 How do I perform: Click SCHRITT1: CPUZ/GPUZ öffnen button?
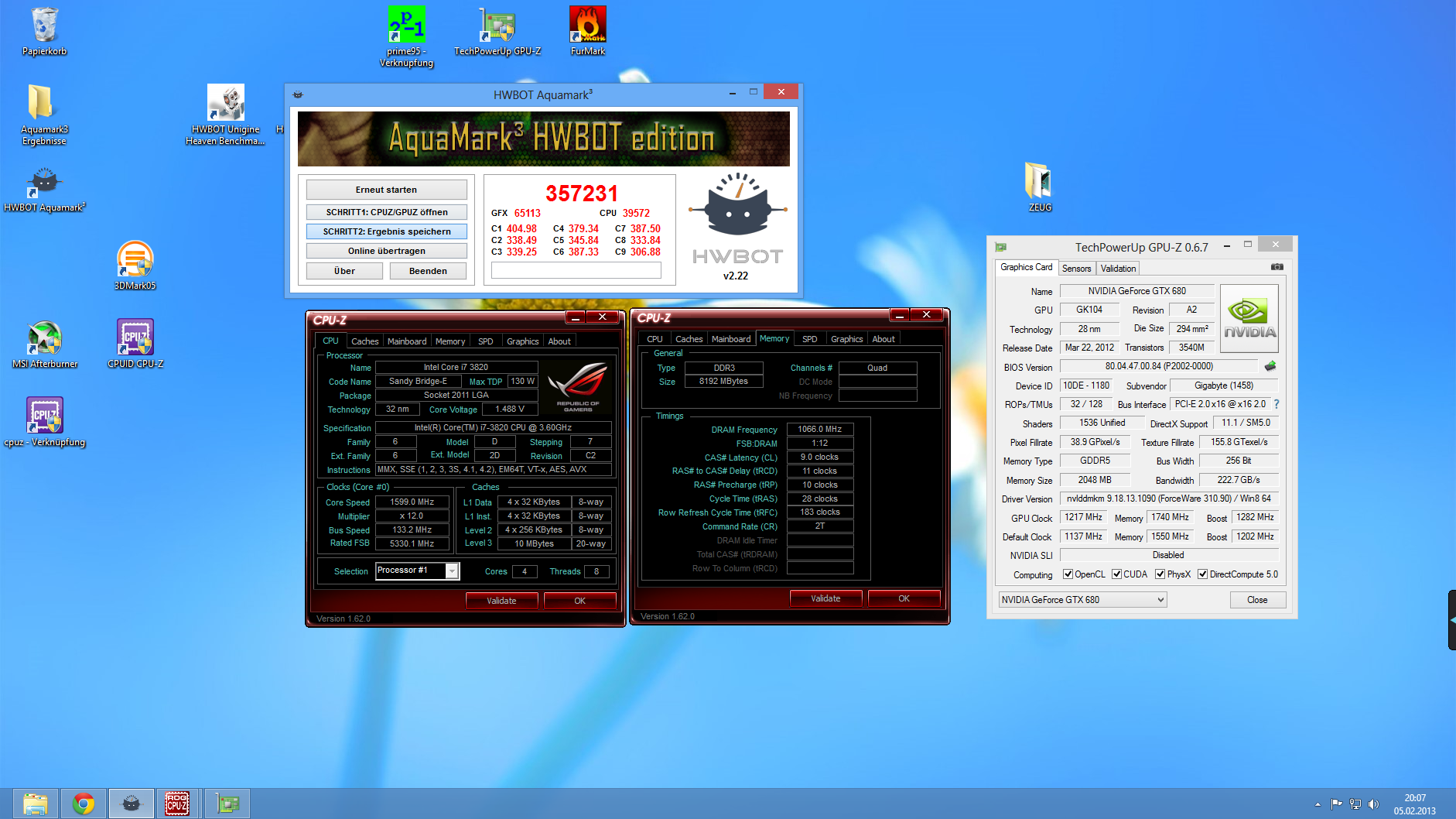pos(386,212)
